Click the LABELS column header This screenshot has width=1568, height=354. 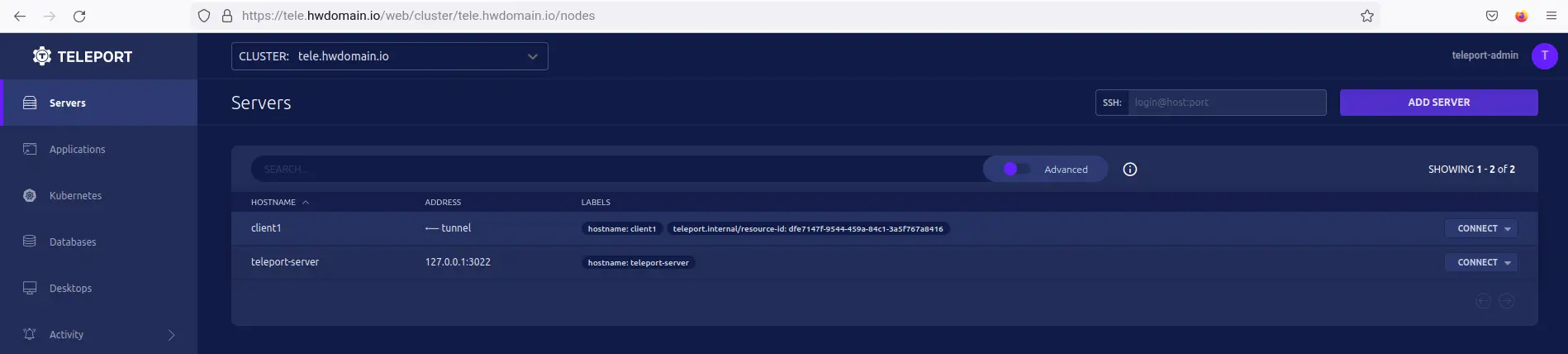596,202
